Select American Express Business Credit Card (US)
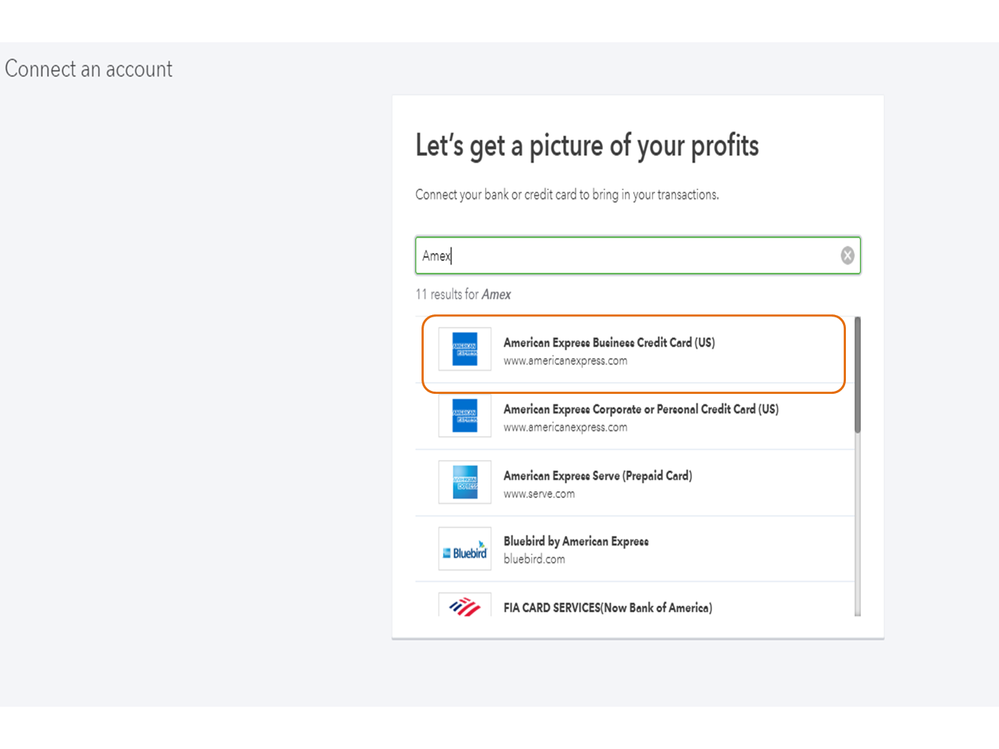This screenshot has width=999, height=749. tap(609, 342)
